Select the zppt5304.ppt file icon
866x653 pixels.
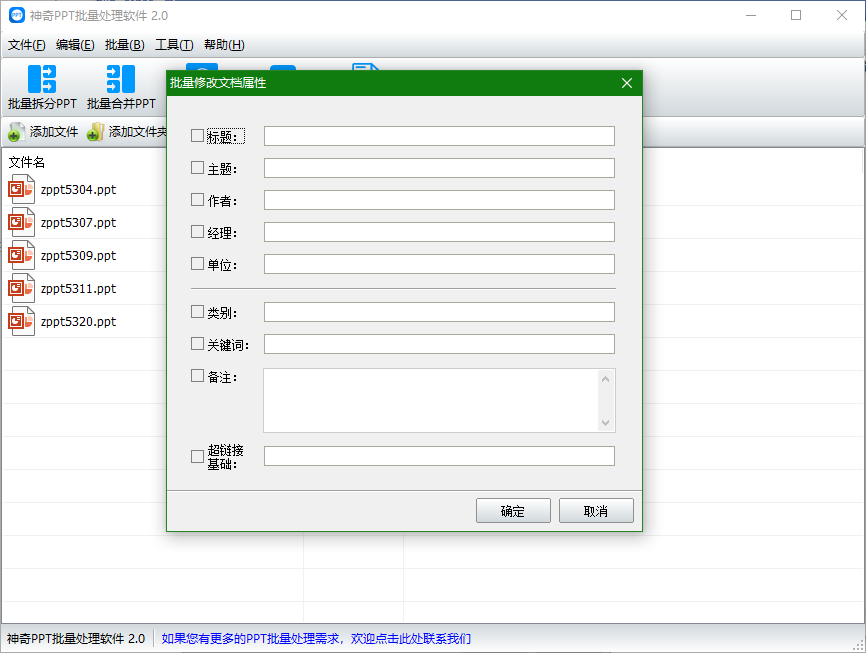(x=22, y=190)
